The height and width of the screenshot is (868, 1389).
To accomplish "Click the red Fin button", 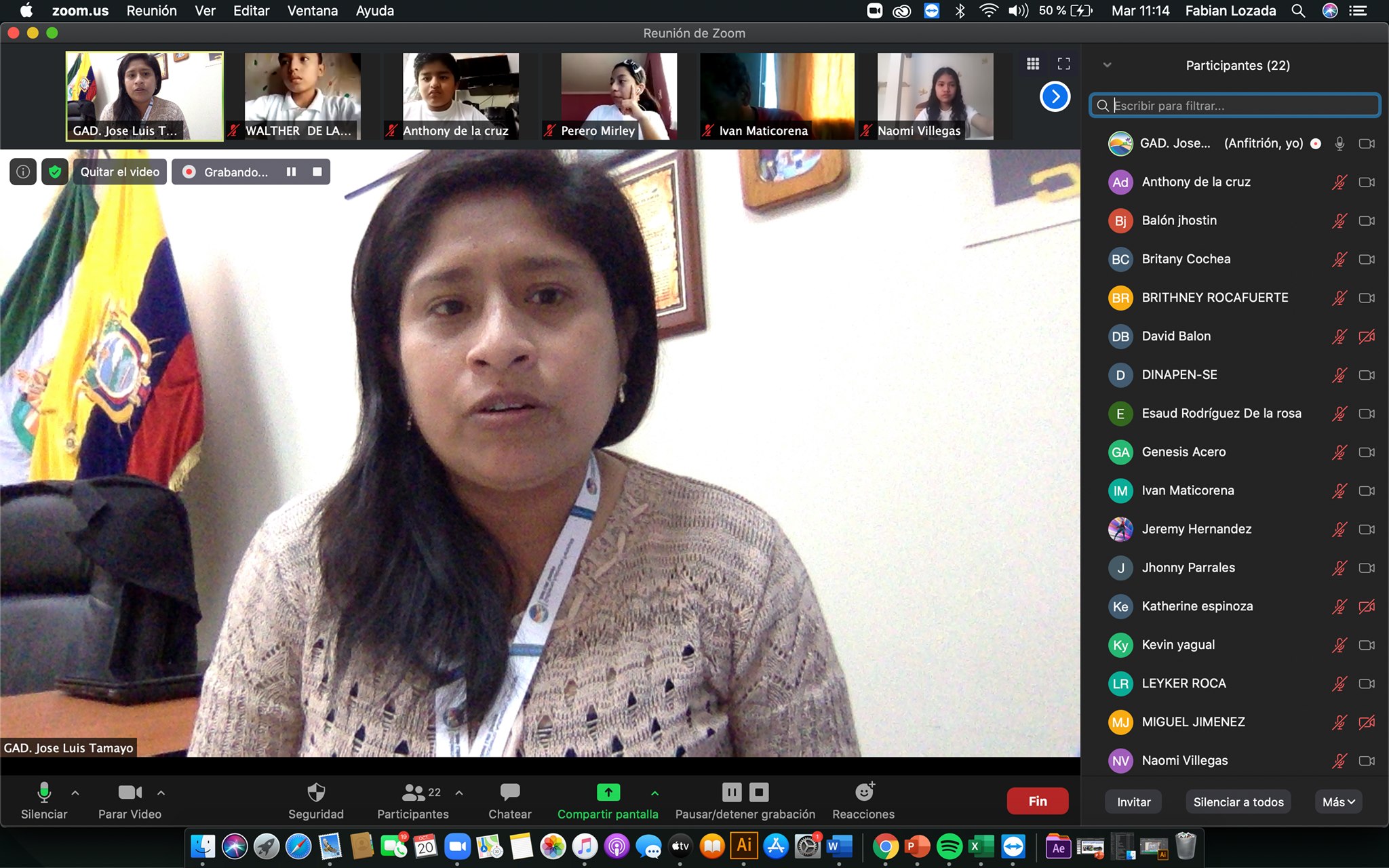I will 1037,801.
